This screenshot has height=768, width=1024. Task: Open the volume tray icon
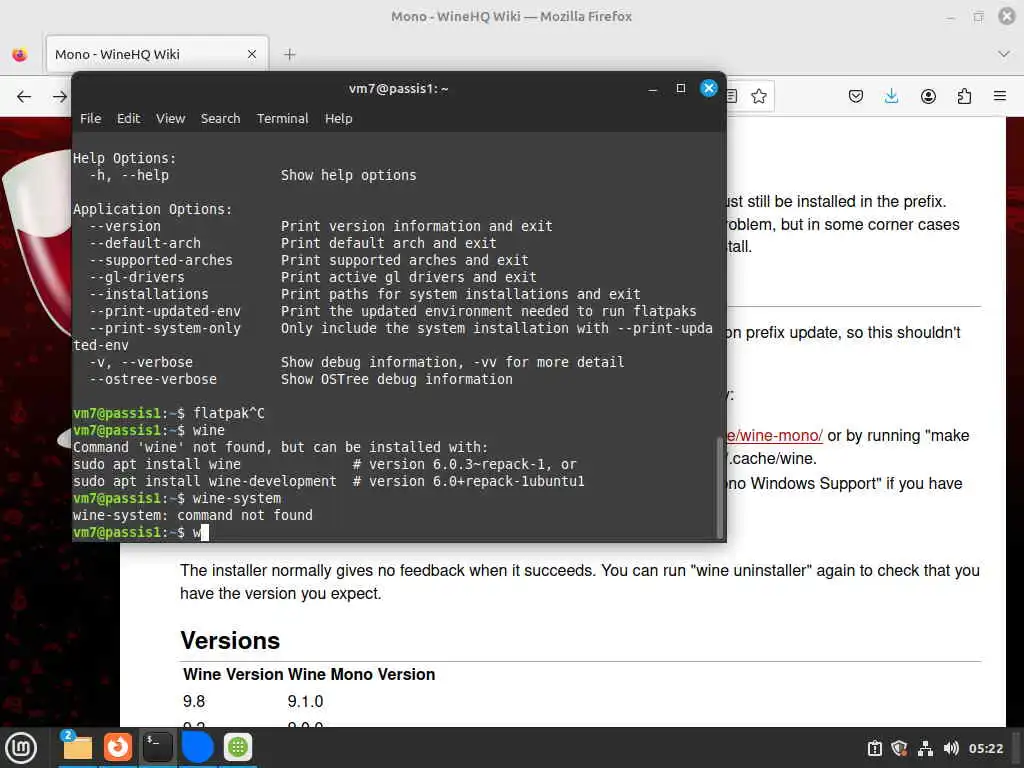coord(951,748)
